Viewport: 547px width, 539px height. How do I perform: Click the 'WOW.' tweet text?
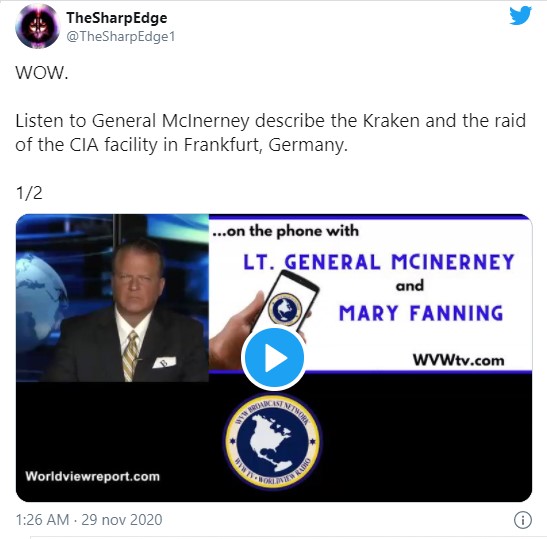coord(42,73)
